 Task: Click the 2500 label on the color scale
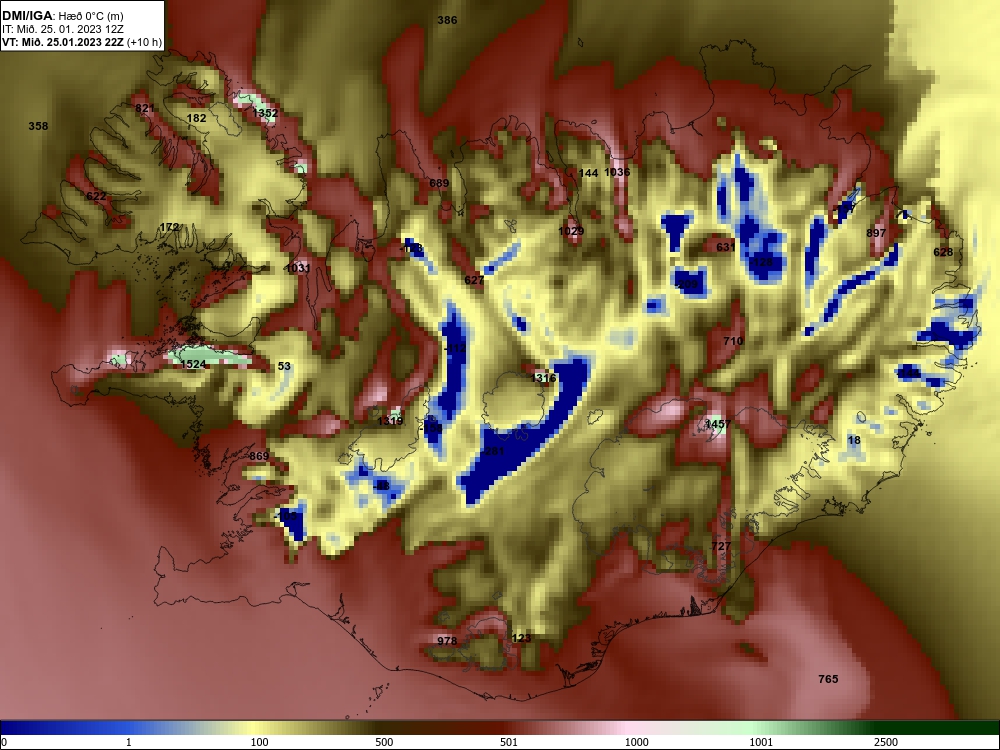click(886, 742)
